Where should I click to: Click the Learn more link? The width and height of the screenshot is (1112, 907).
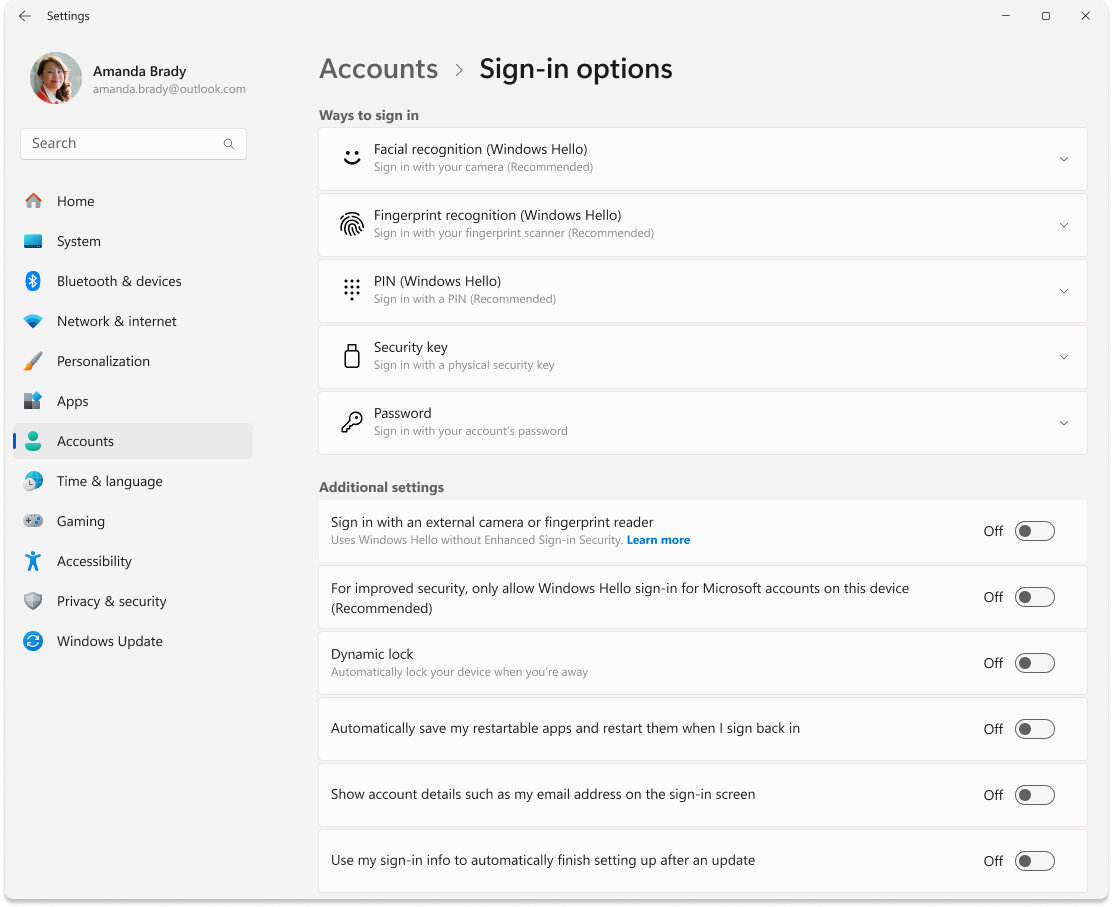click(x=657, y=539)
